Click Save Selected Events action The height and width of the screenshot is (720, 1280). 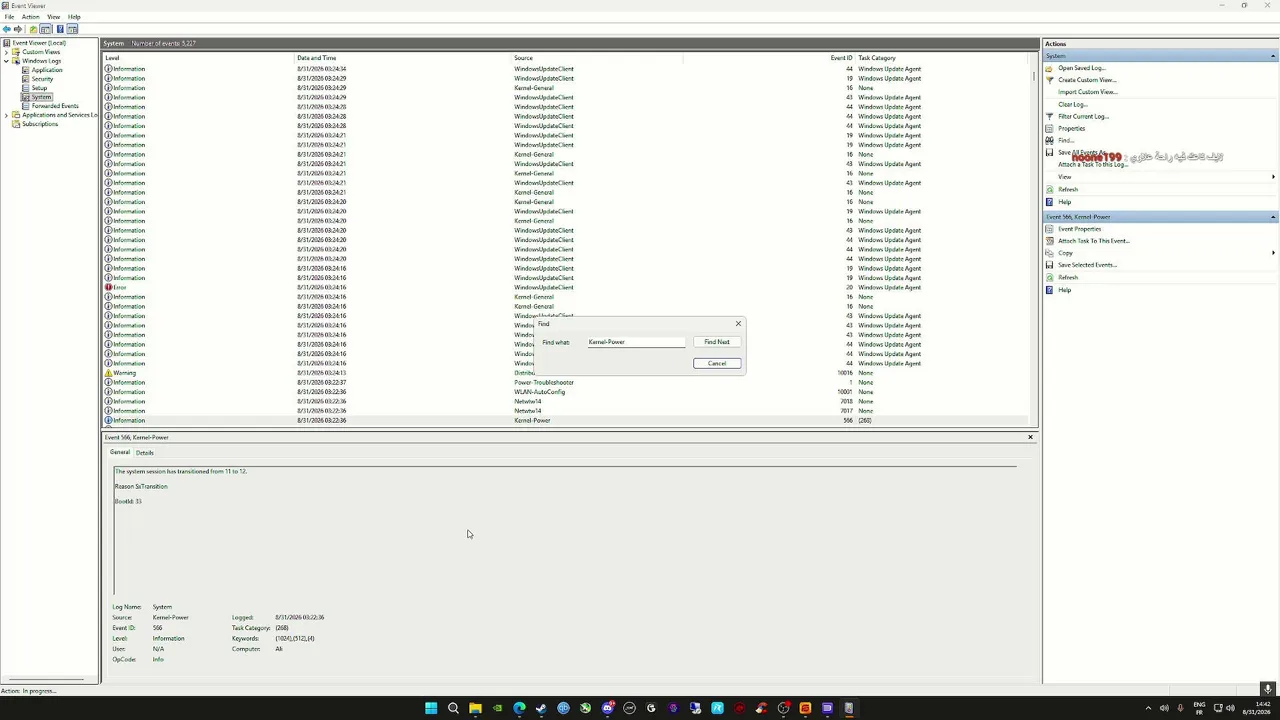1087,265
